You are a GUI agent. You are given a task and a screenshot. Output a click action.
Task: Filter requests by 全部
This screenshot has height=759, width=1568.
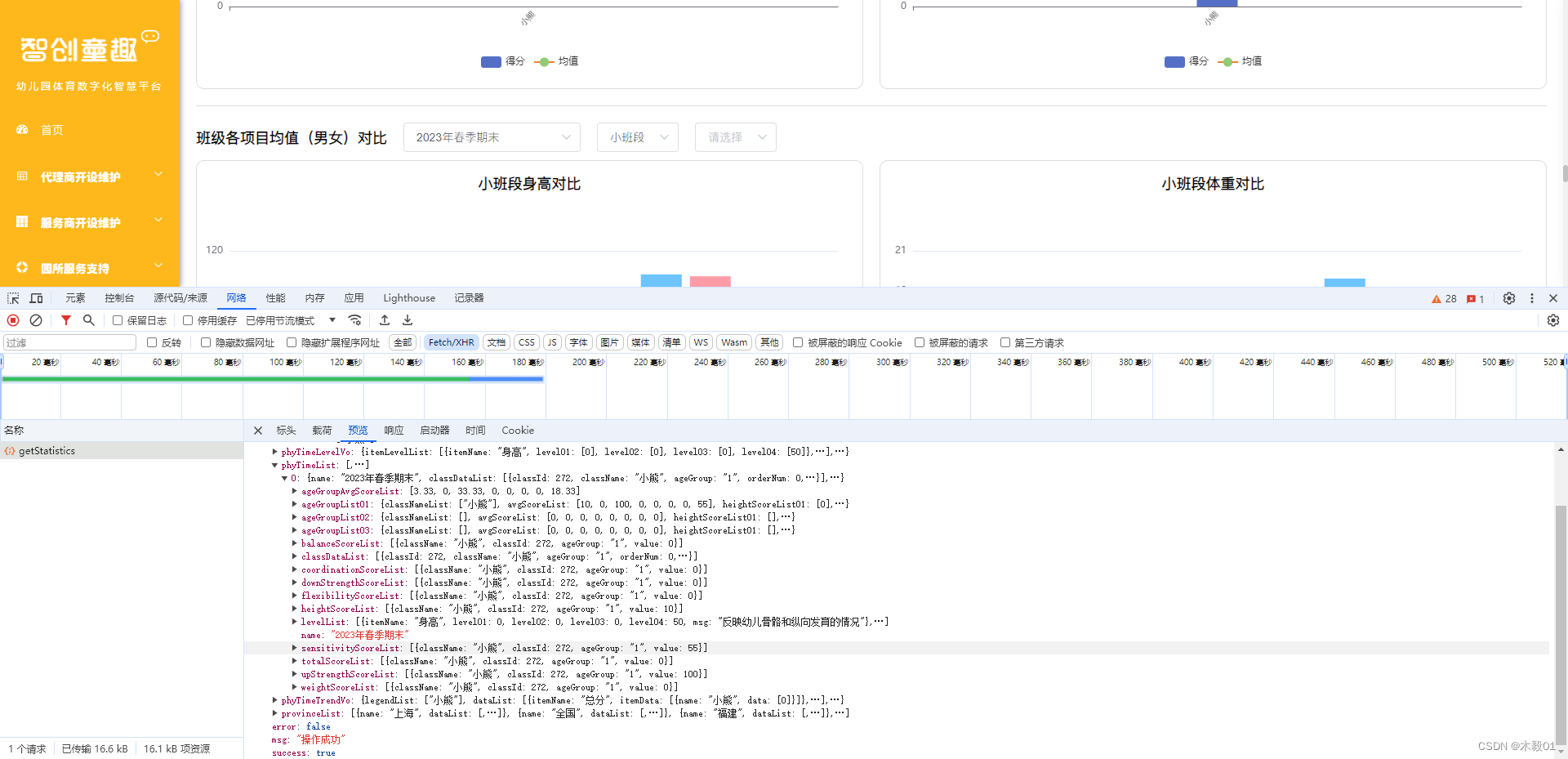[403, 342]
